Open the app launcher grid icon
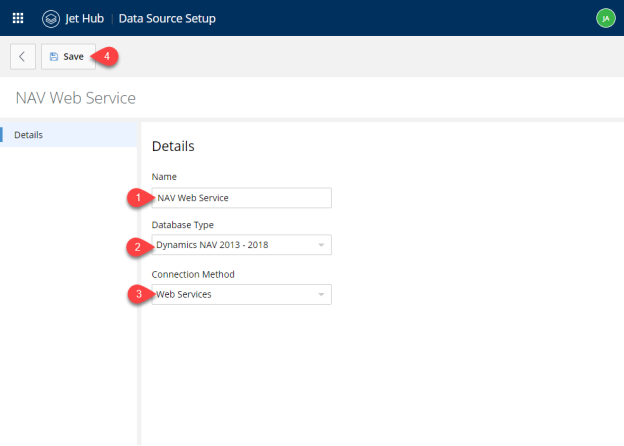This screenshot has width=624, height=446. (18, 18)
